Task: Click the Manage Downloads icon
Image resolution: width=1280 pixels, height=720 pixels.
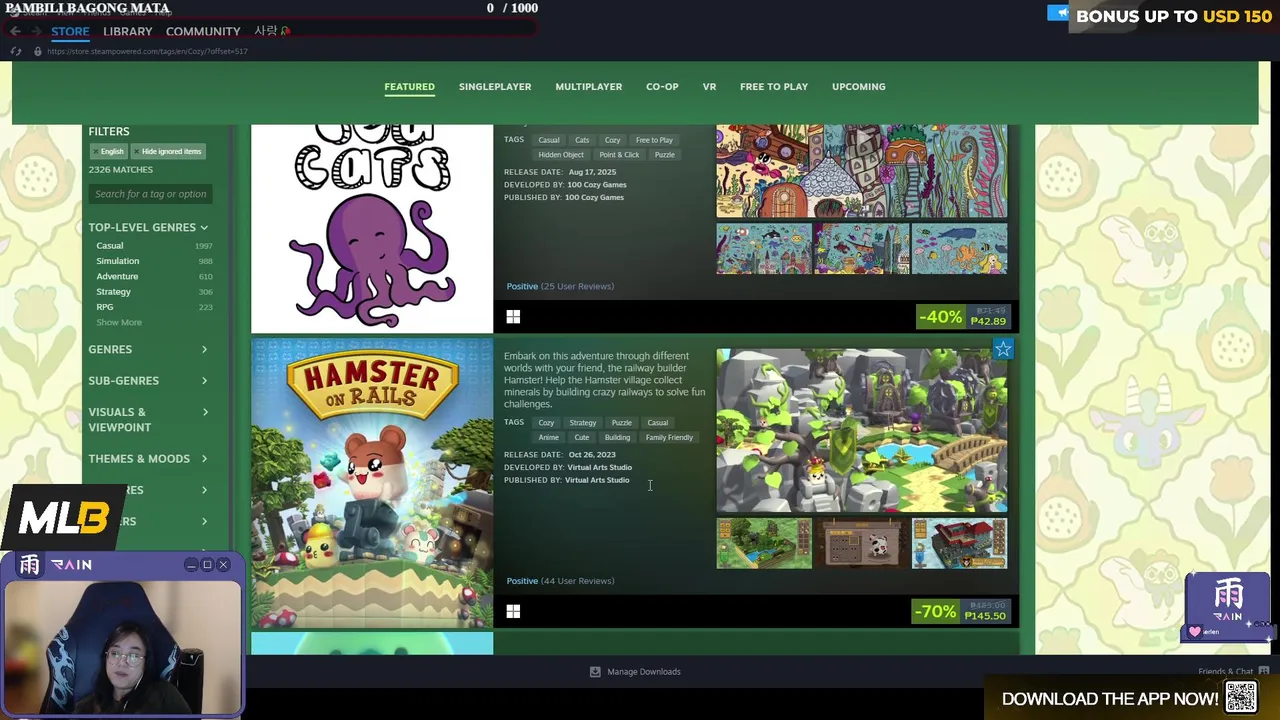Action: (x=595, y=672)
